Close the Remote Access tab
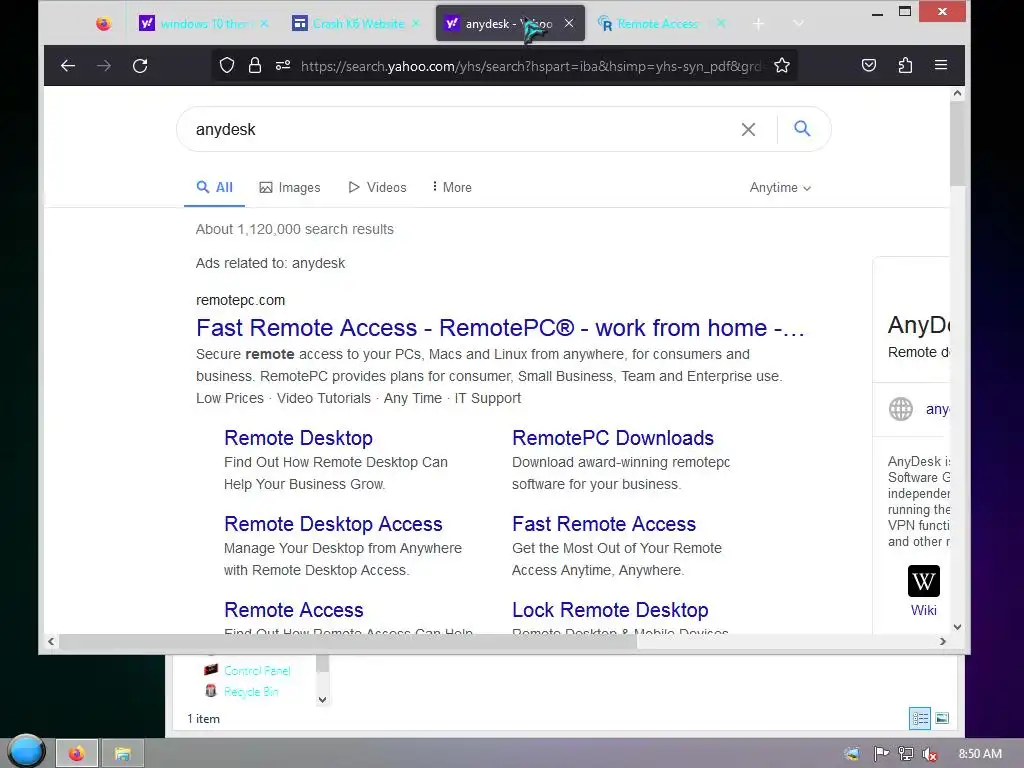The image size is (1024, 768). tap(720, 24)
